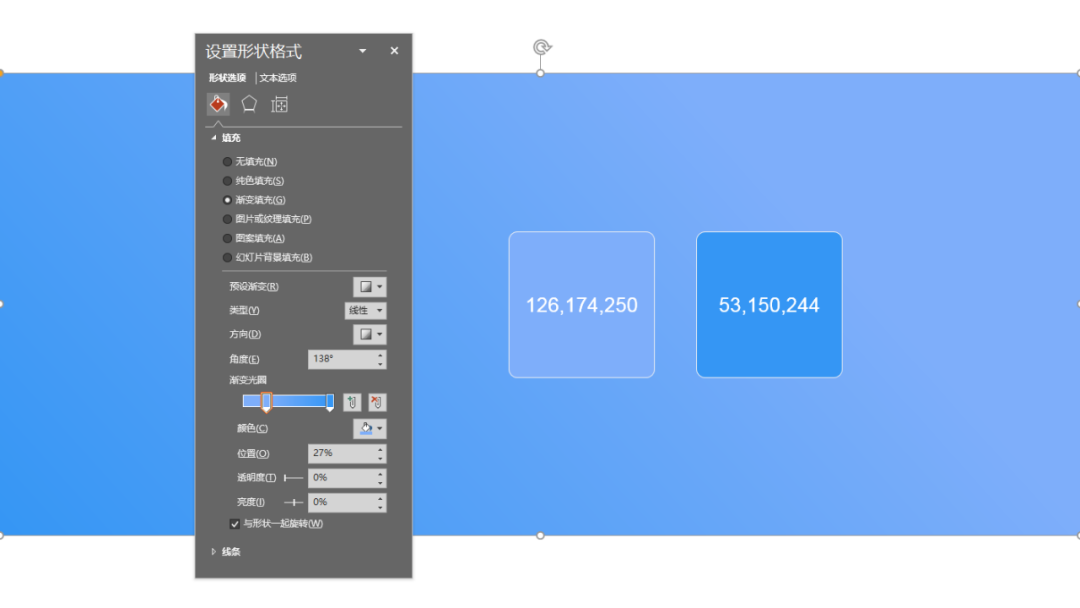Click the remove gradient stop button
Image resolution: width=1080 pixels, height=608 pixels.
[376, 402]
